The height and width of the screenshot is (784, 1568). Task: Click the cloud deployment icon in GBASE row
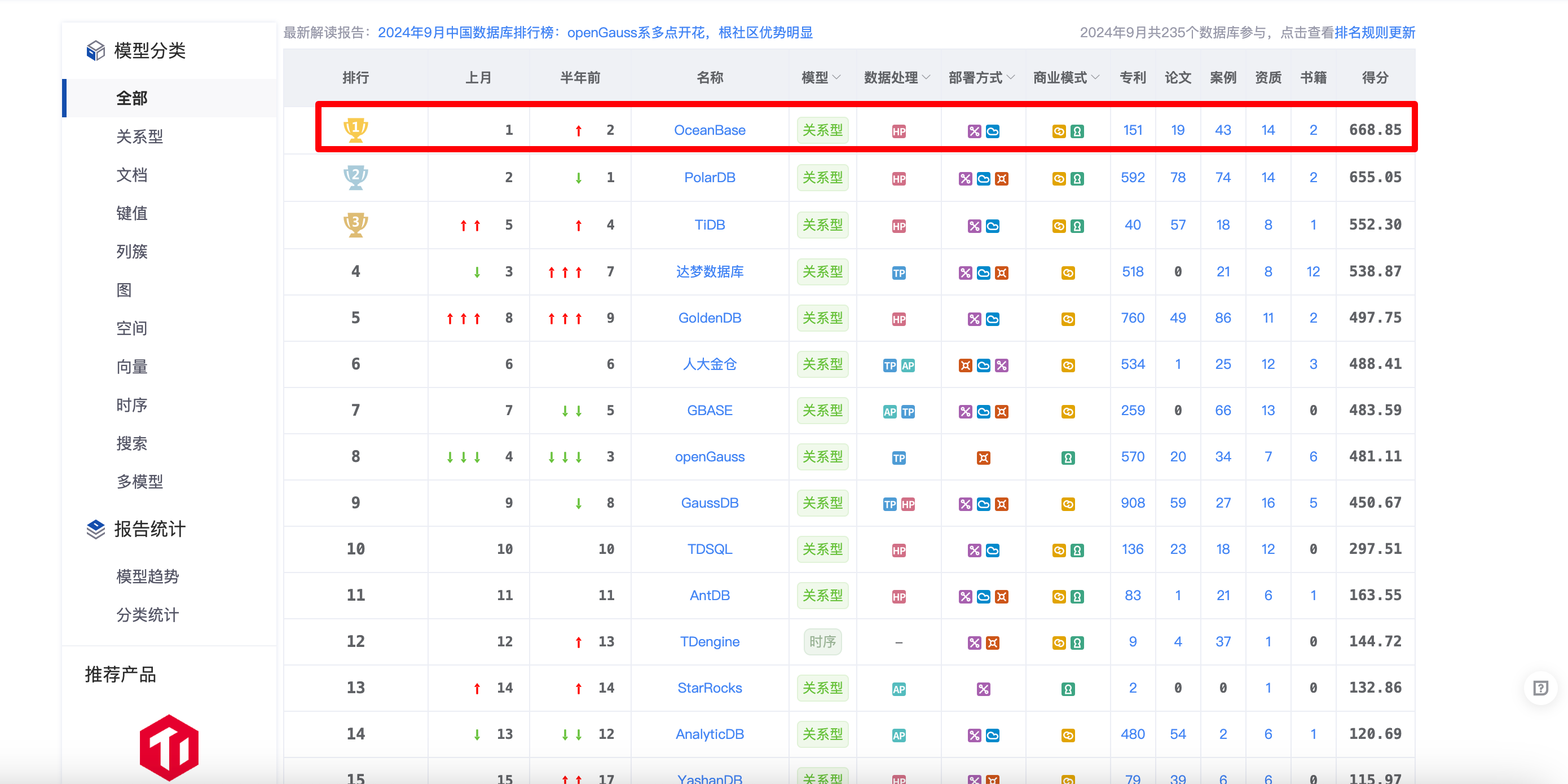pyautogui.click(x=983, y=412)
